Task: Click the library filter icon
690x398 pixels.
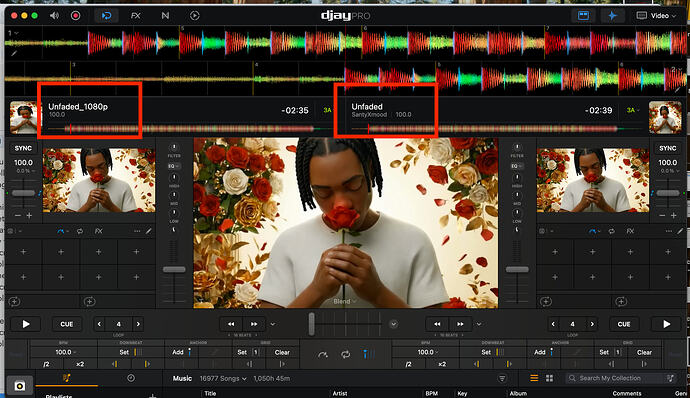Action: [x=502, y=378]
